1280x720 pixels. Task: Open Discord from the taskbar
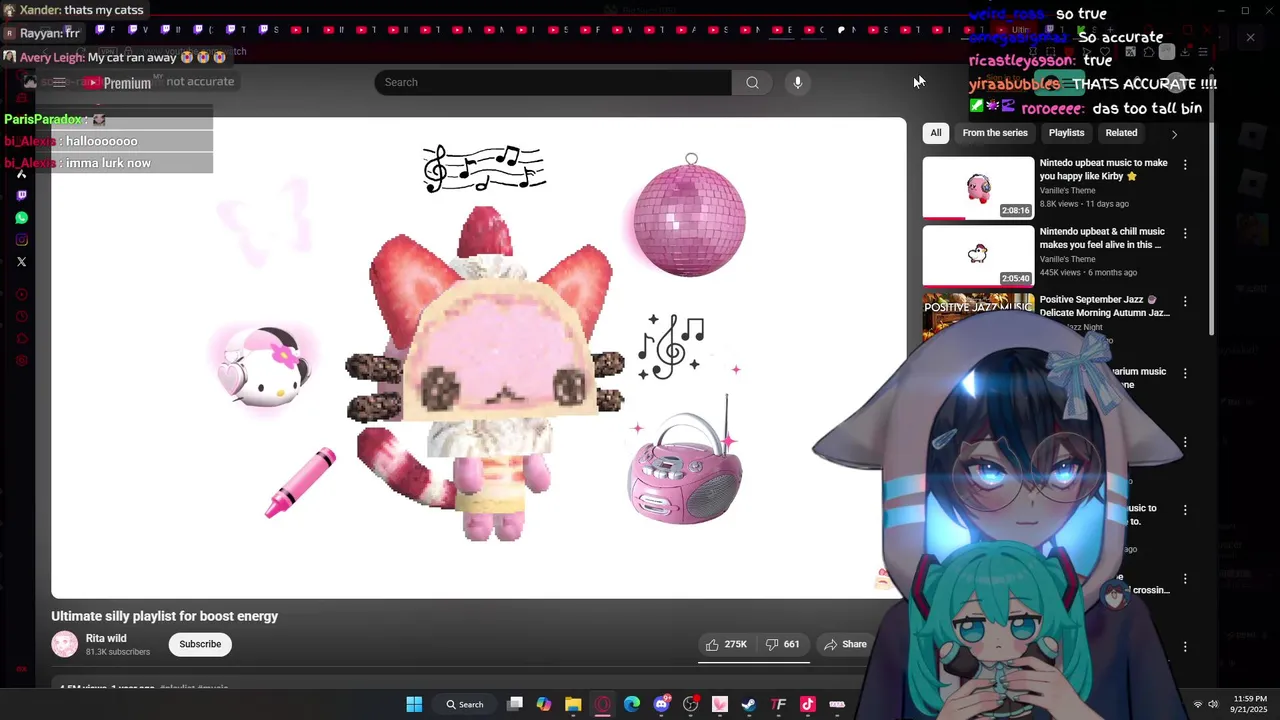click(661, 704)
